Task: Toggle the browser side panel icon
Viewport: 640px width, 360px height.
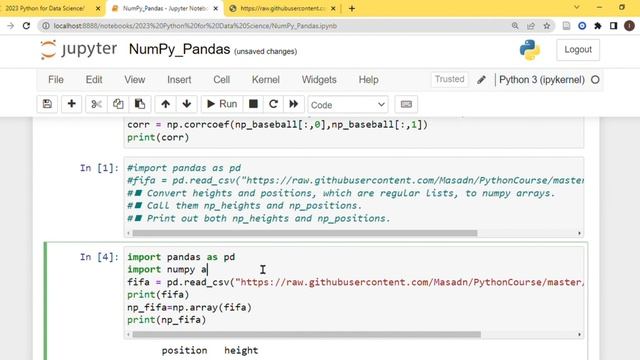Action: 613,26
